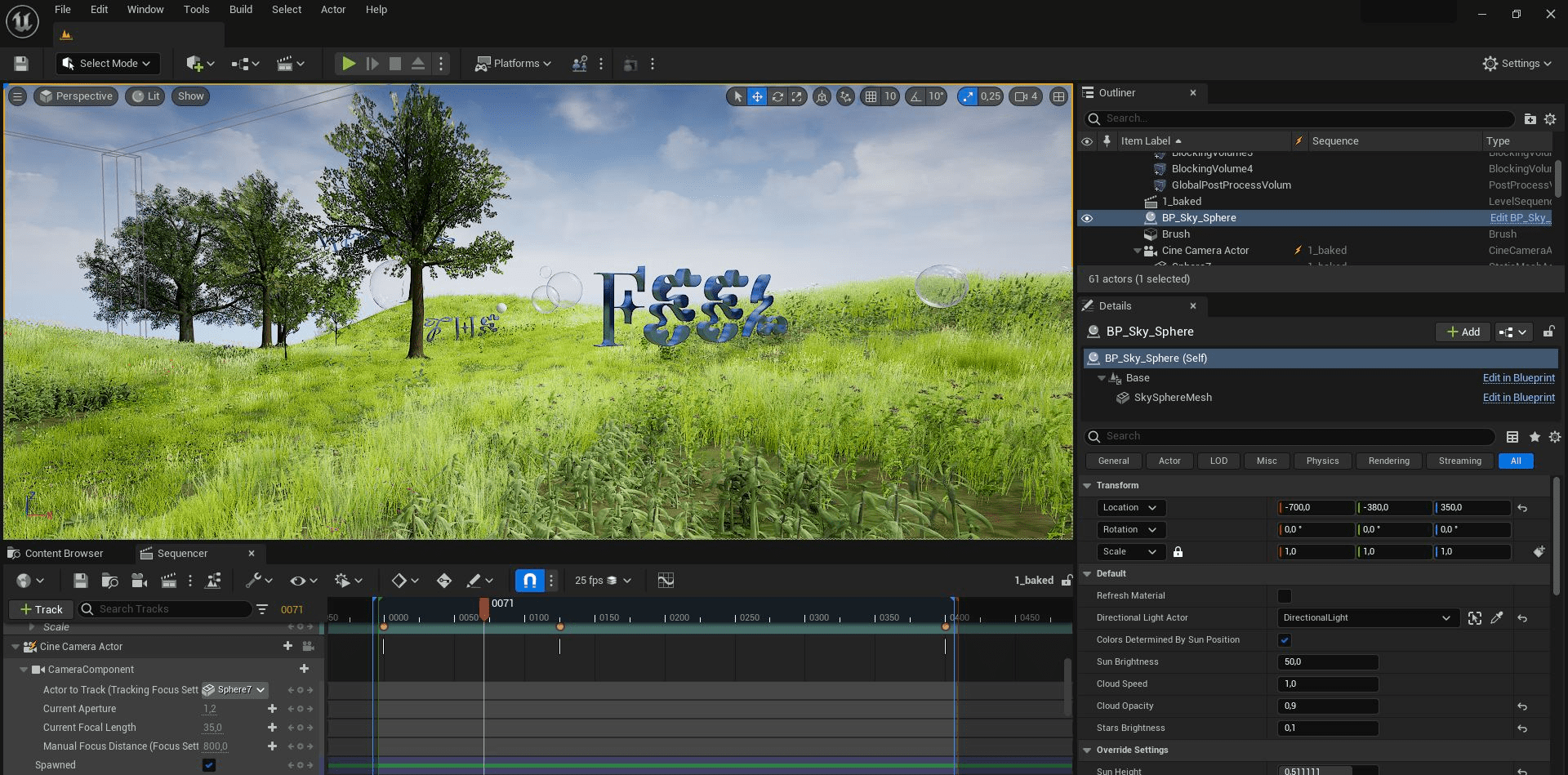Open the DirectionalLight actor dropdown
This screenshot has height=775, width=1568.
tap(1366, 618)
